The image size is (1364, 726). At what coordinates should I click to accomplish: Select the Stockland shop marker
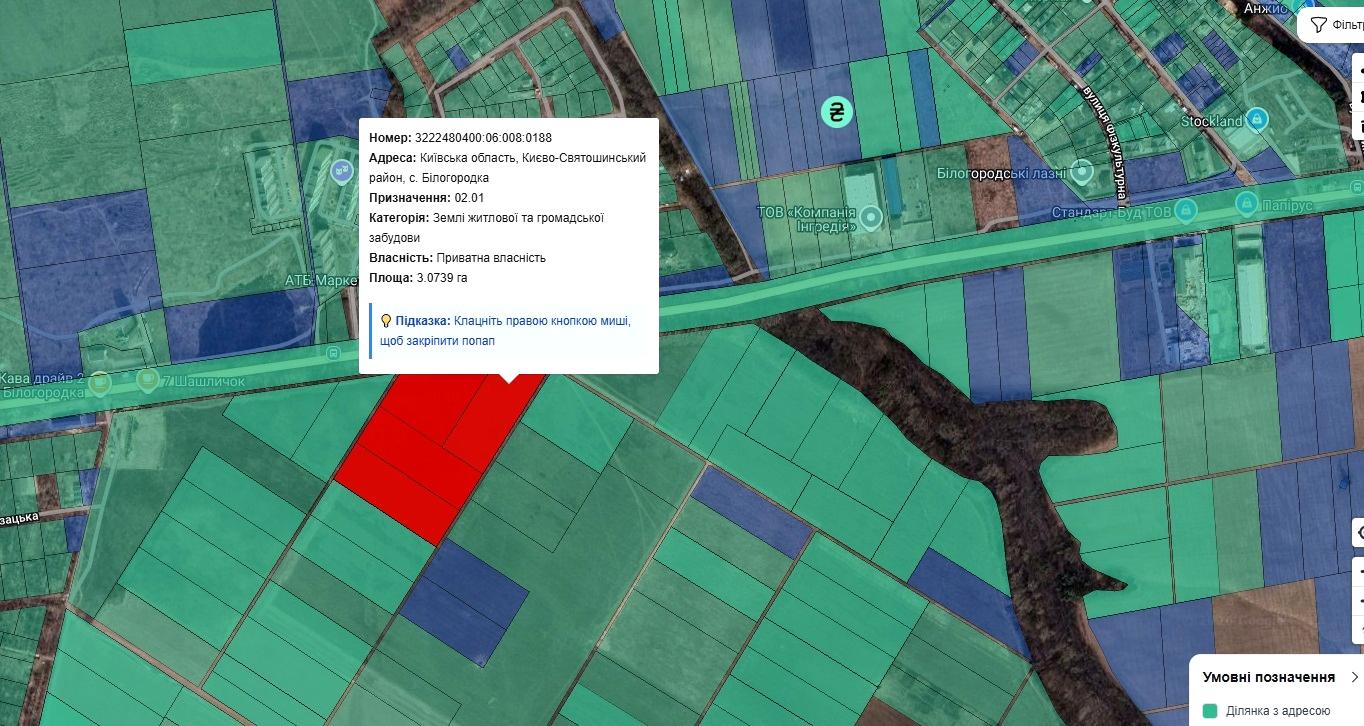1259,121
